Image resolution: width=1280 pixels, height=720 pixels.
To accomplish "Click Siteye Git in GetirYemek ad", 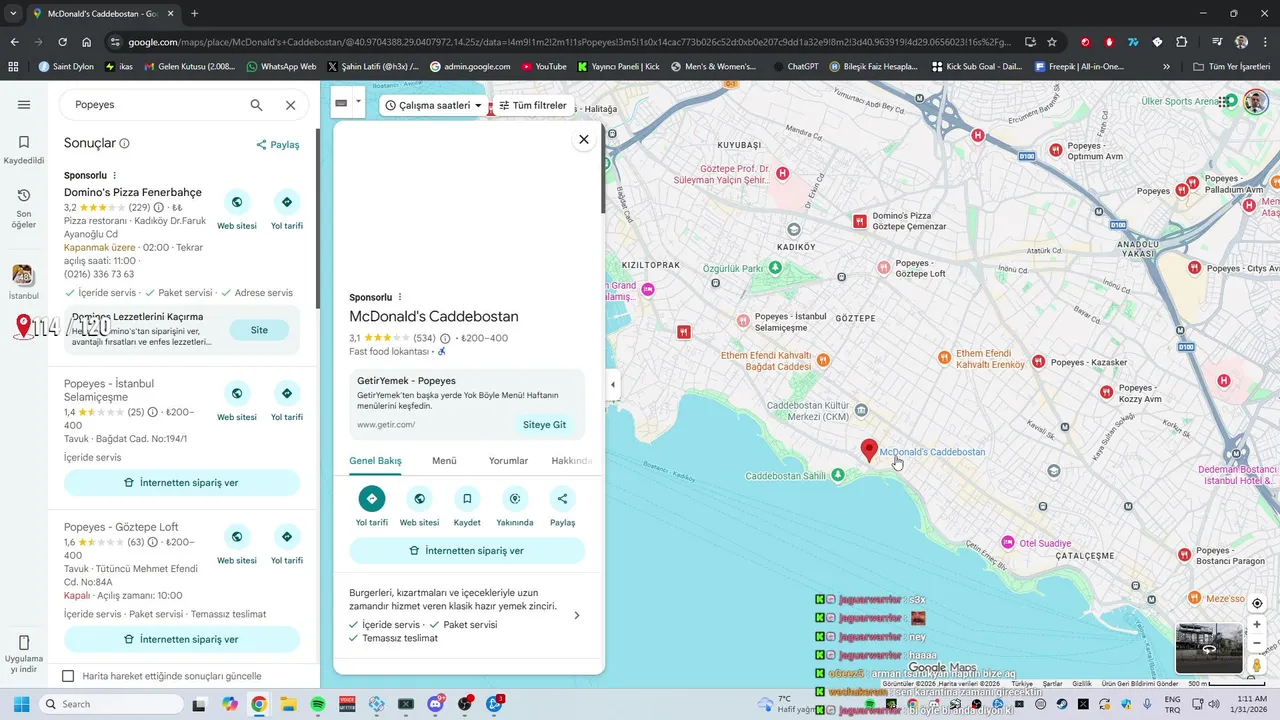I will click(x=545, y=424).
